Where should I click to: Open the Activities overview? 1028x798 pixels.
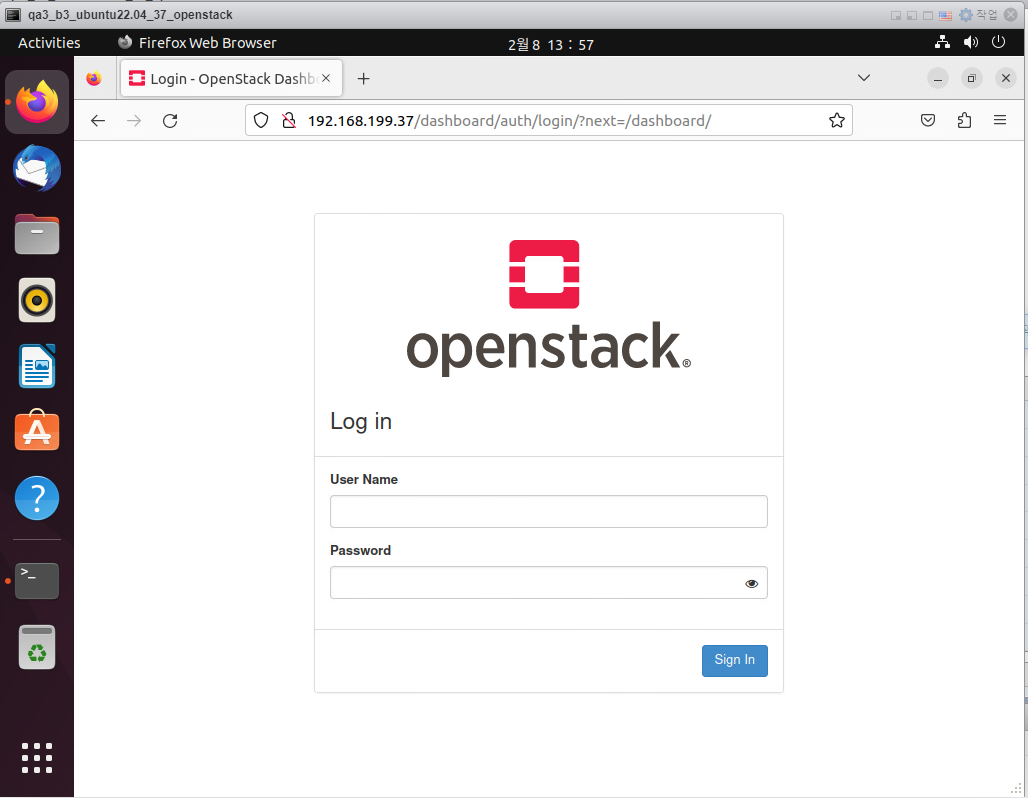pyautogui.click(x=49, y=43)
